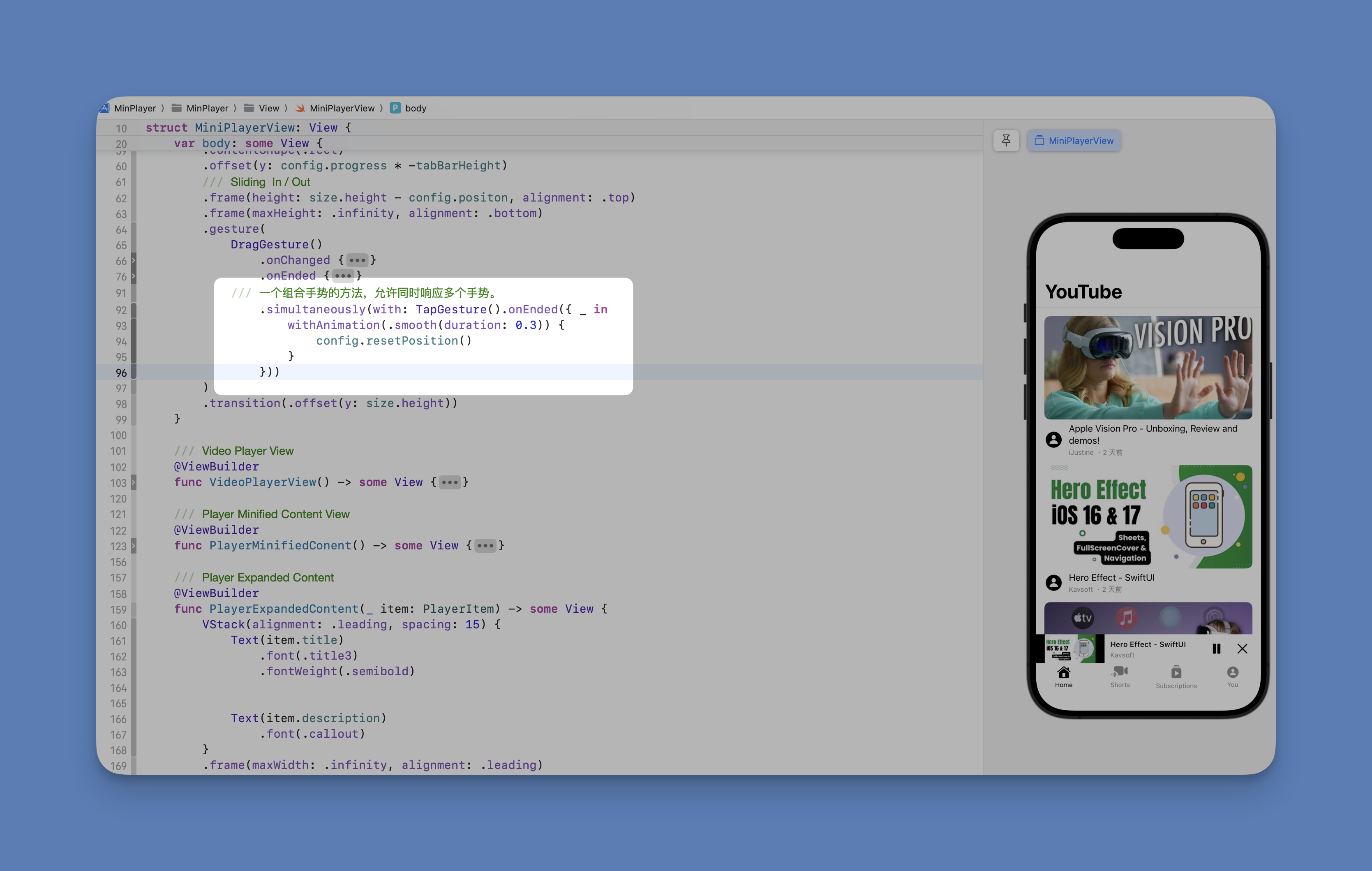
Task: Click func PlayerExpandedContent declaration
Action: tap(390, 609)
